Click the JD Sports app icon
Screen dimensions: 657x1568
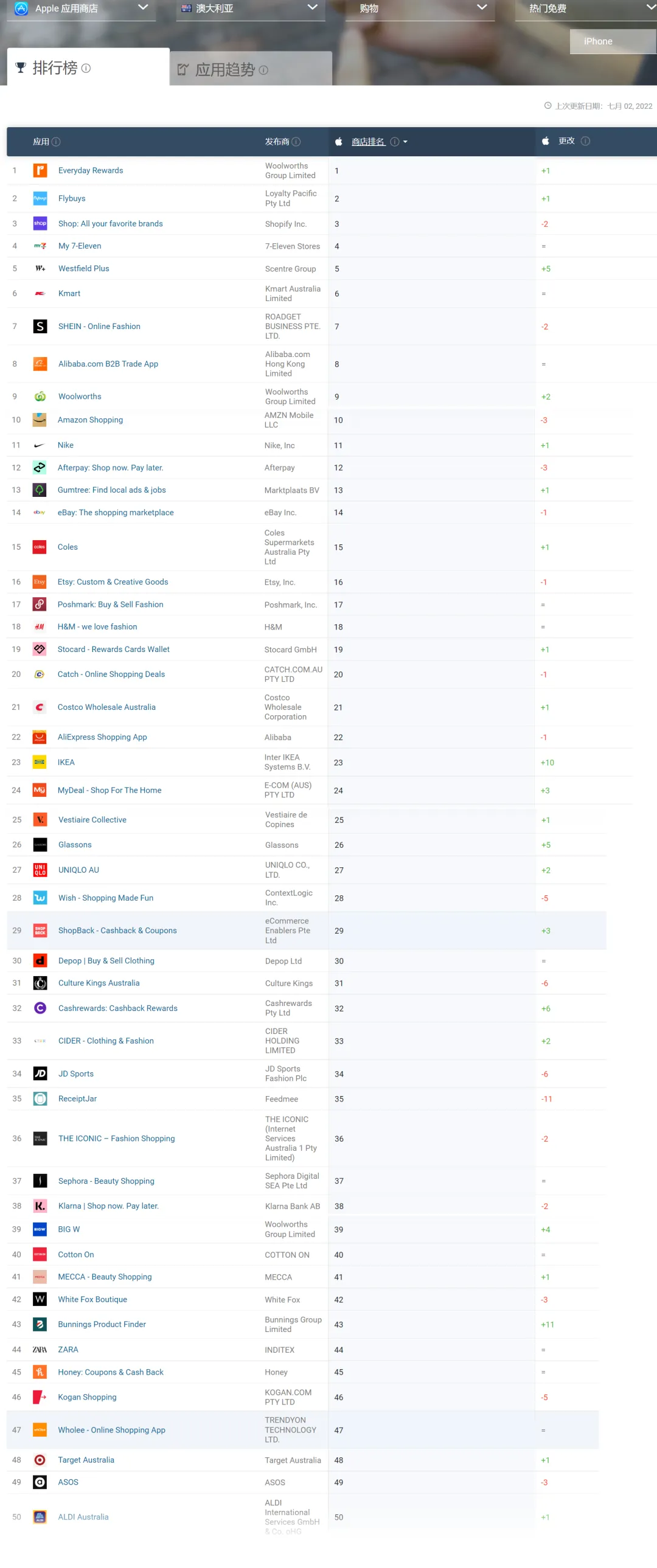pos(40,1074)
